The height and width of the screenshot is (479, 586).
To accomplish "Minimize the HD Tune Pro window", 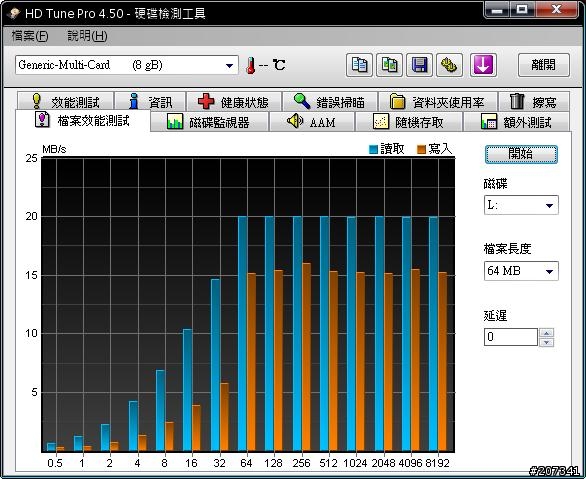I will pos(497,10).
